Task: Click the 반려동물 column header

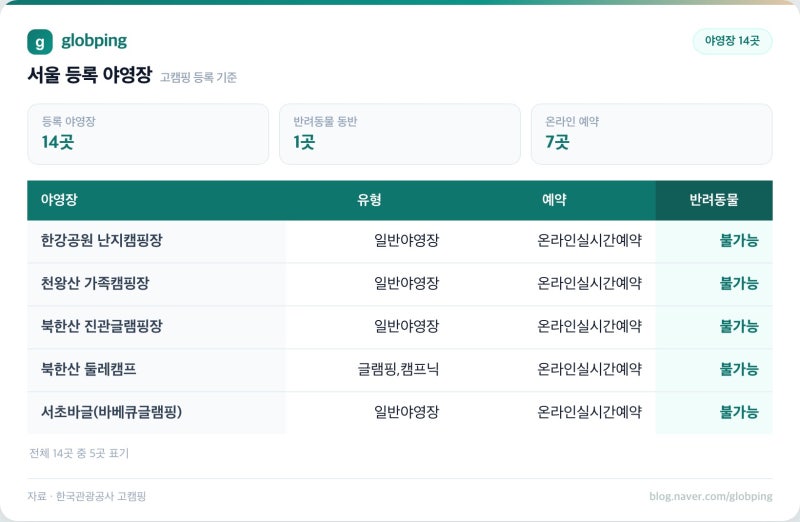Action: click(x=714, y=200)
